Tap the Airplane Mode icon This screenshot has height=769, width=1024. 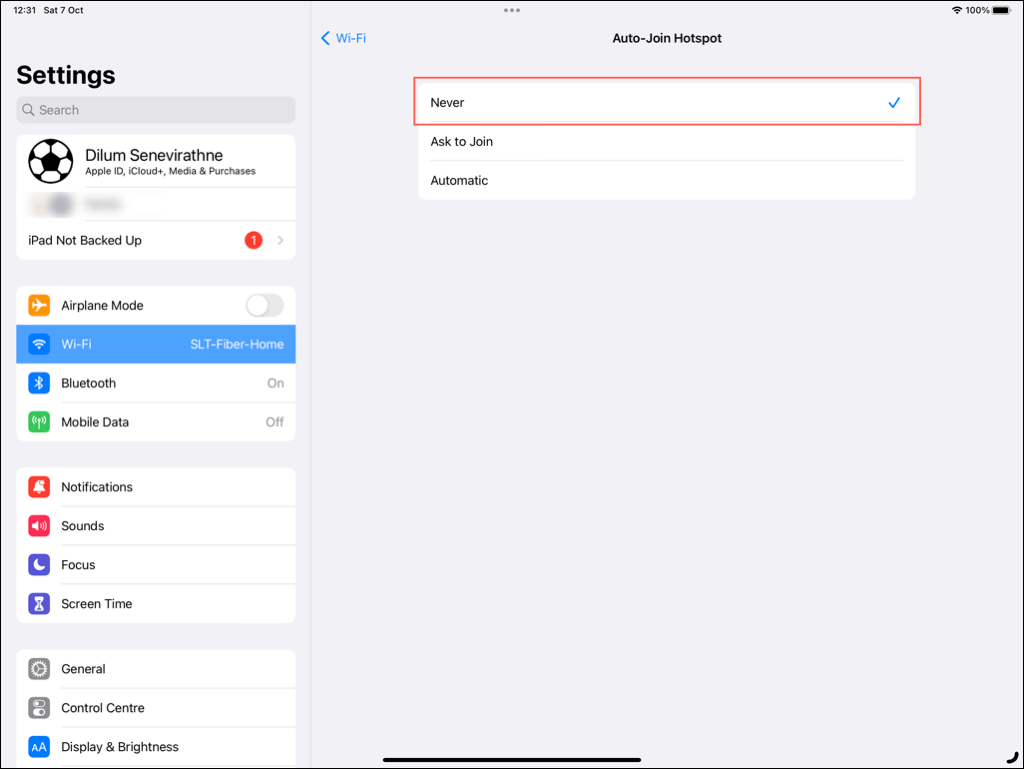tap(39, 305)
